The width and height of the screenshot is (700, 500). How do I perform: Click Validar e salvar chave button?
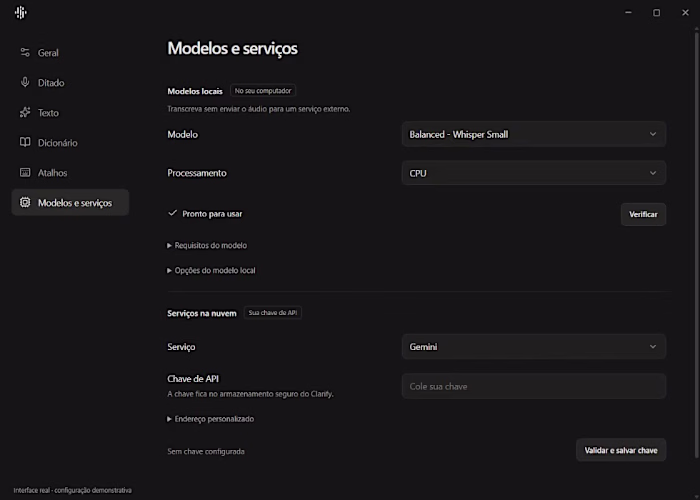[x=621, y=450]
